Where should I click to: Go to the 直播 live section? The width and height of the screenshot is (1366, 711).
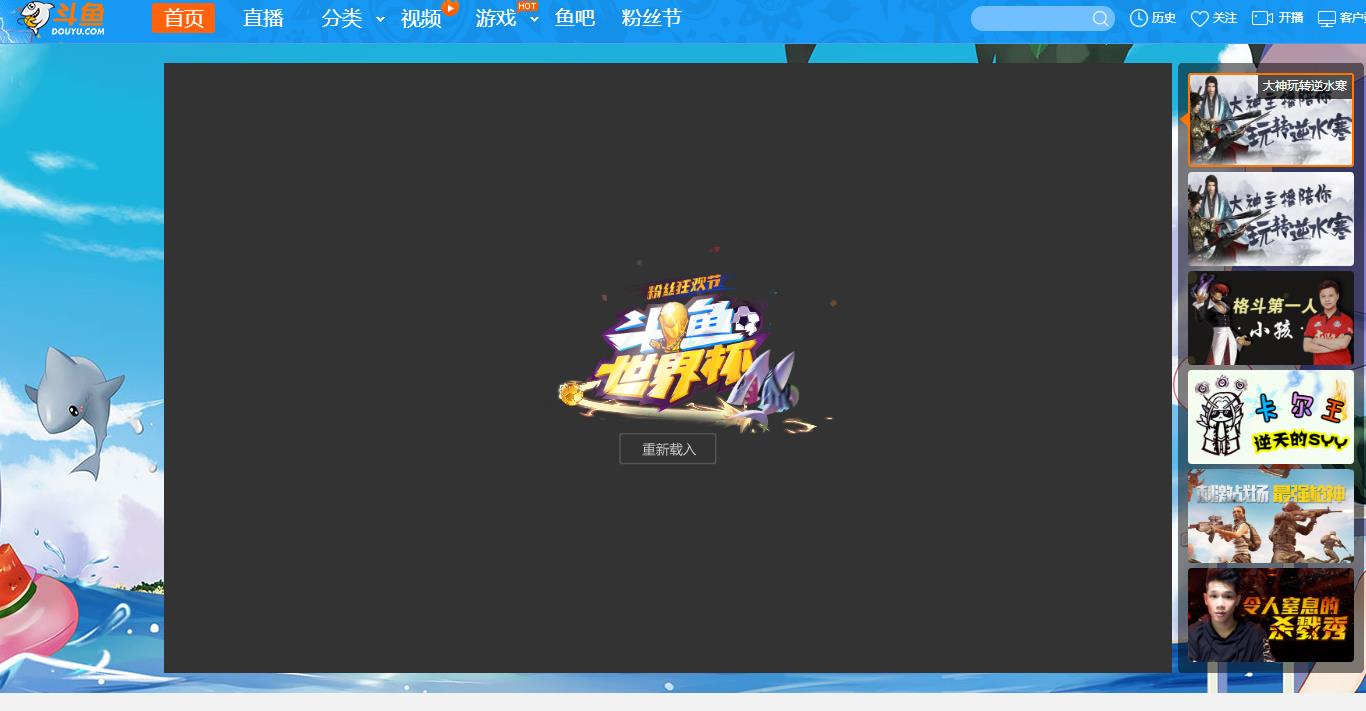click(263, 18)
